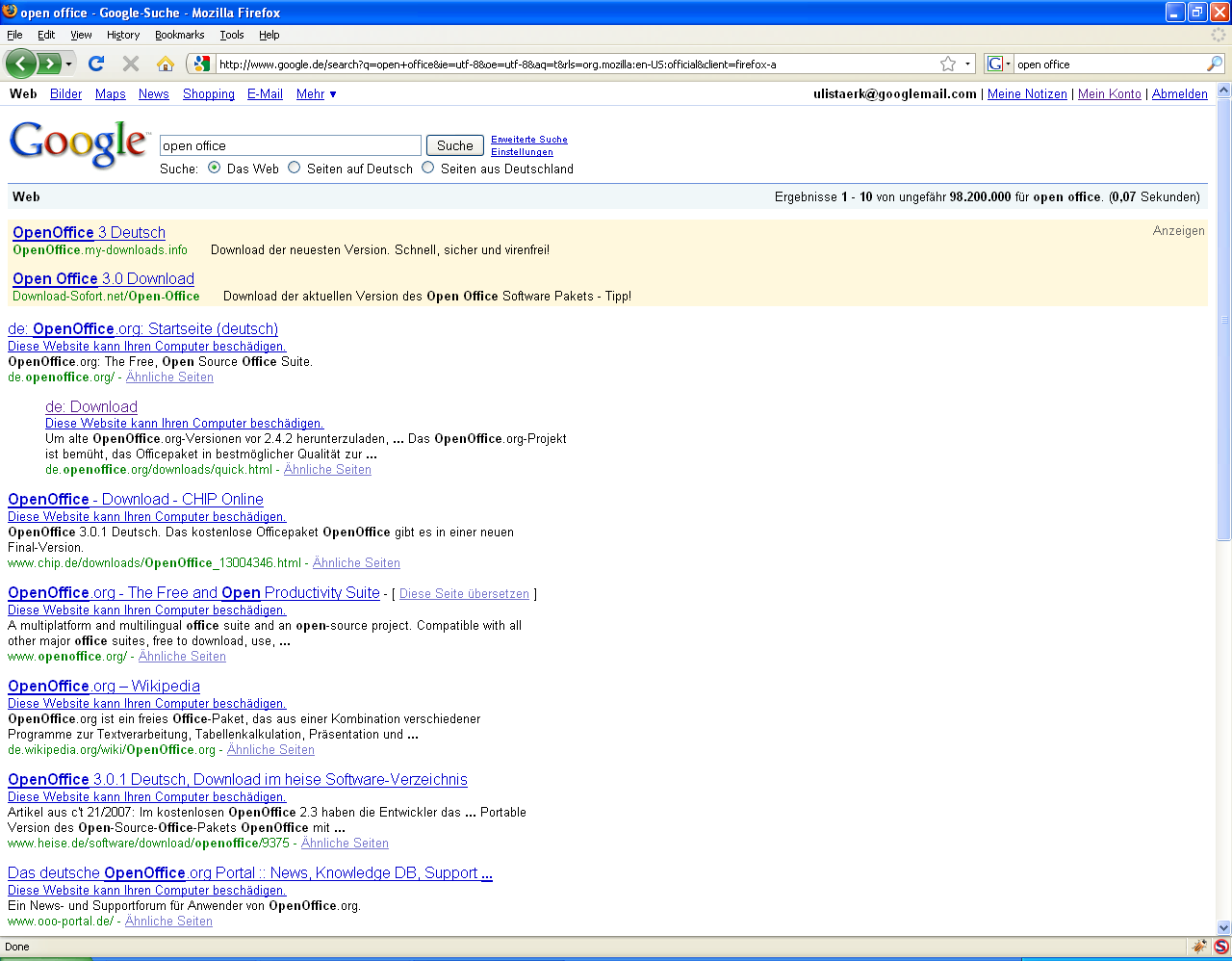Open the Tools menu
This screenshot has width=1232, height=961.
(x=232, y=35)
